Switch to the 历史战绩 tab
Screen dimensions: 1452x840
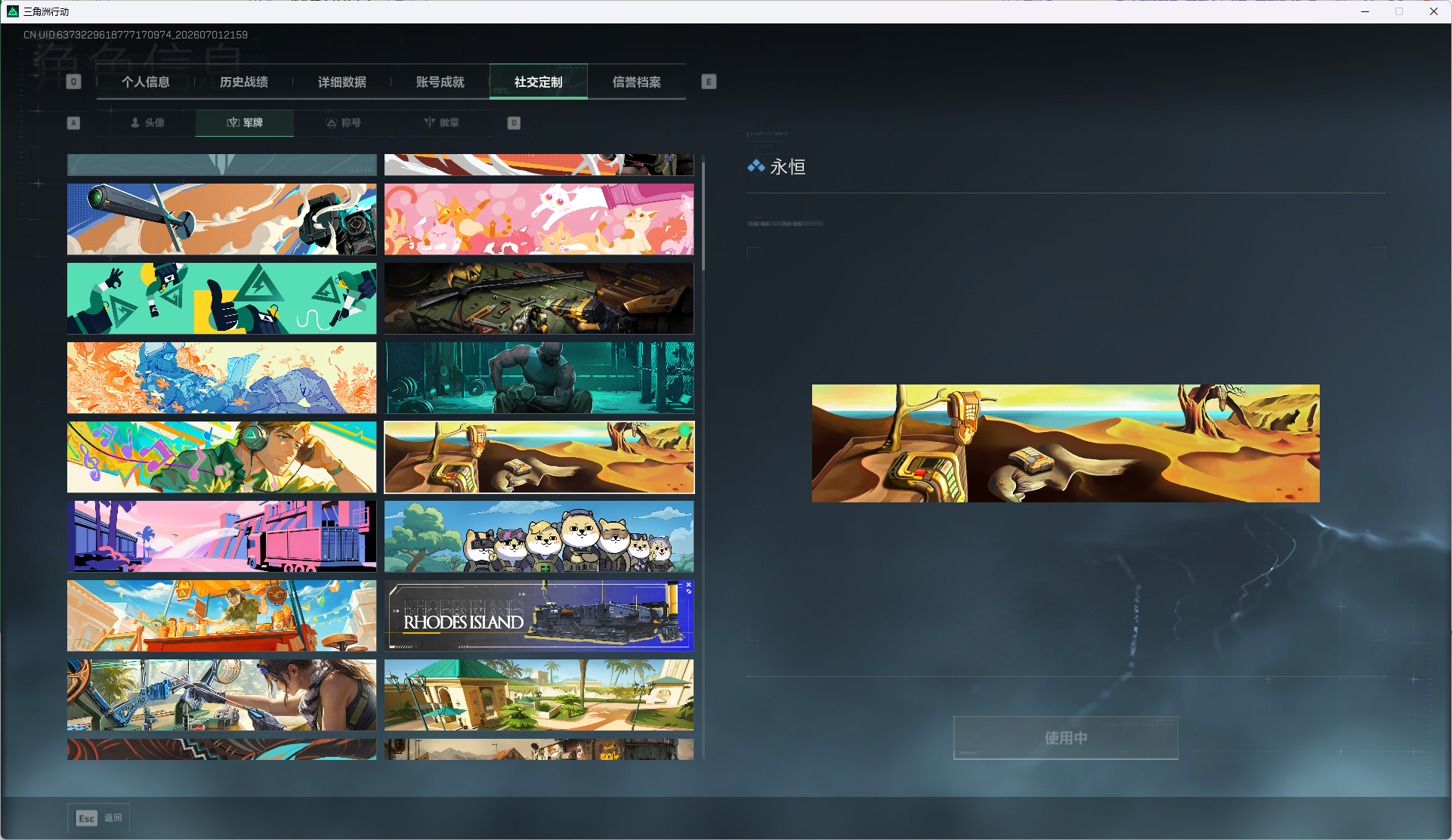[244, 82]
